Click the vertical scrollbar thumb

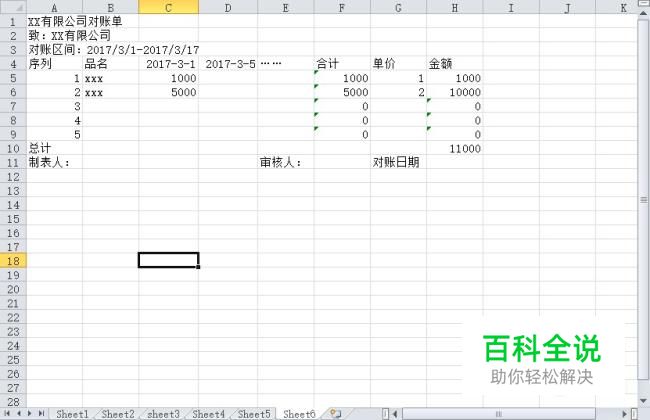click(x=643, y=199)
